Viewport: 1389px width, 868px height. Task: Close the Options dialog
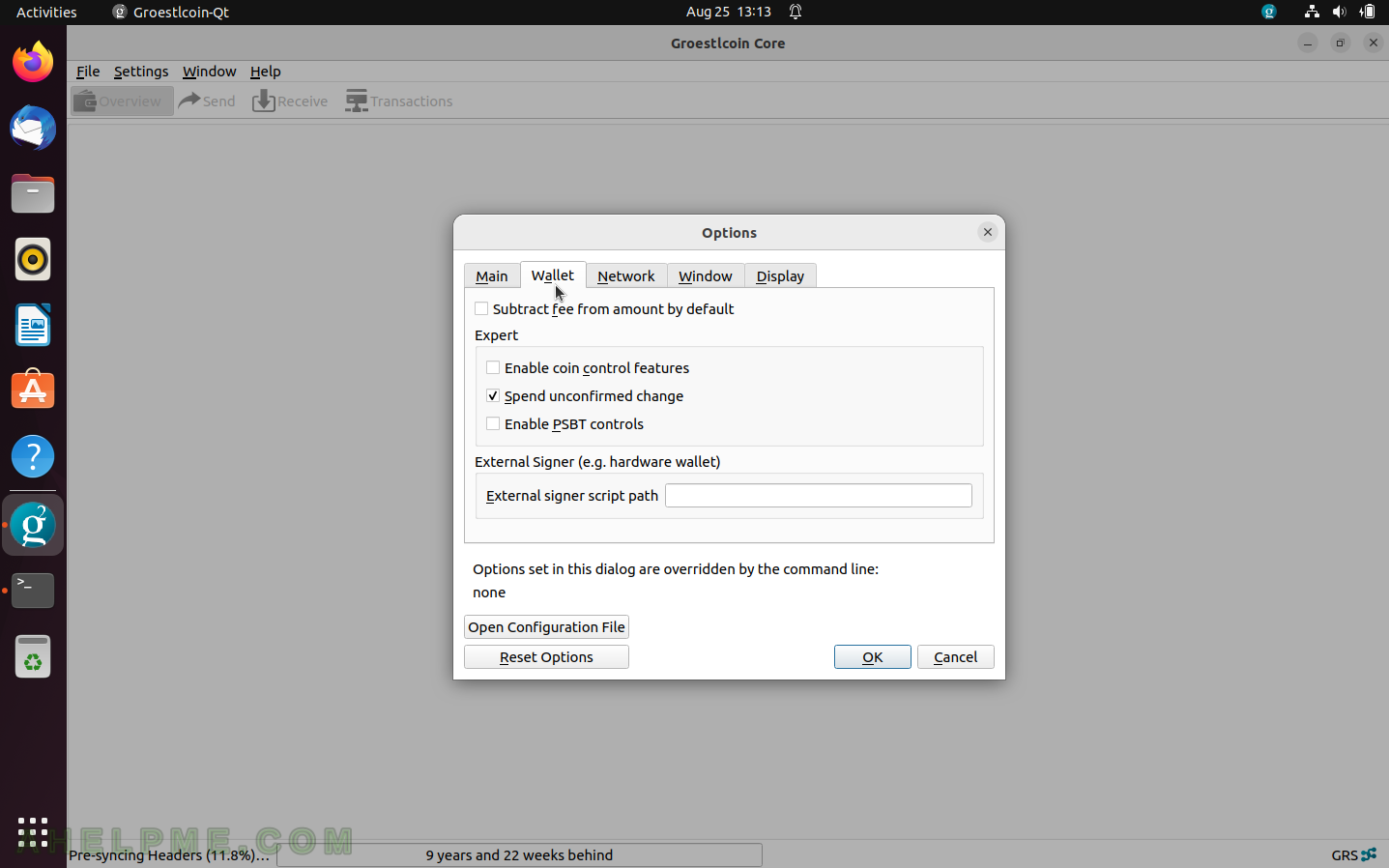pos(987,232)
